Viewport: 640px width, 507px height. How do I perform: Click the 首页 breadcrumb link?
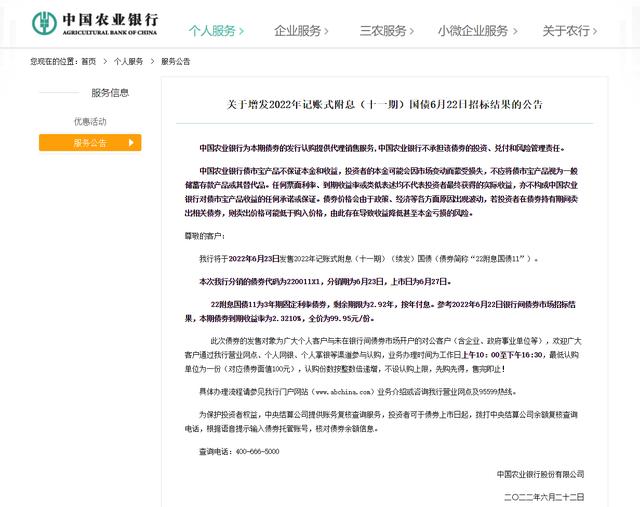(89, 62)
